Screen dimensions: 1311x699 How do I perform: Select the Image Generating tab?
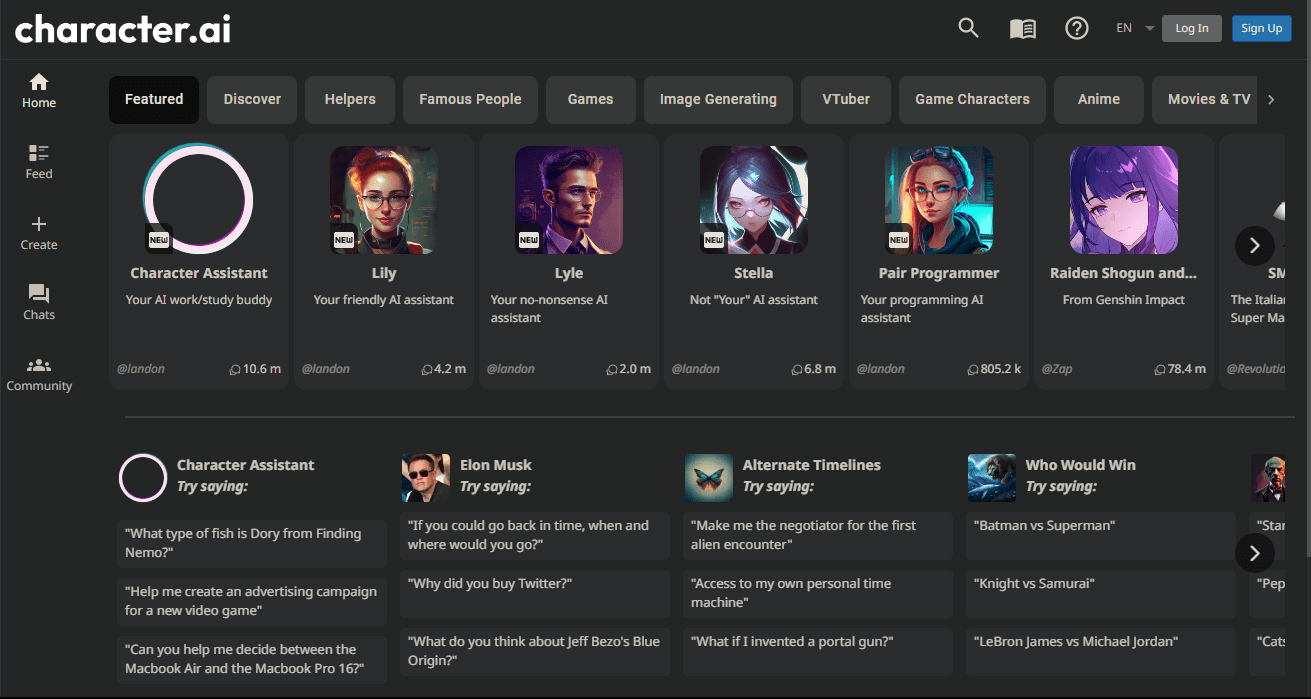tap(718, 99)
